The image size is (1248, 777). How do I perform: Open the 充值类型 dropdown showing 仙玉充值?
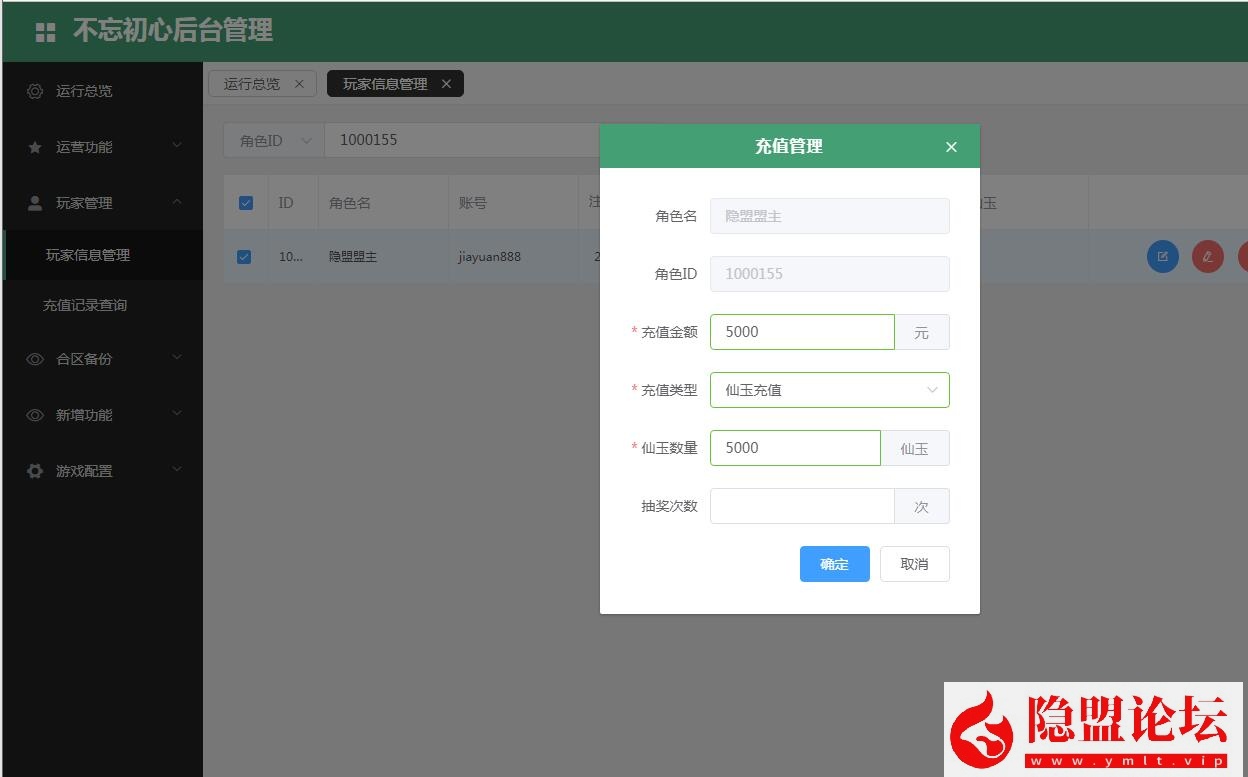point(829,389)
